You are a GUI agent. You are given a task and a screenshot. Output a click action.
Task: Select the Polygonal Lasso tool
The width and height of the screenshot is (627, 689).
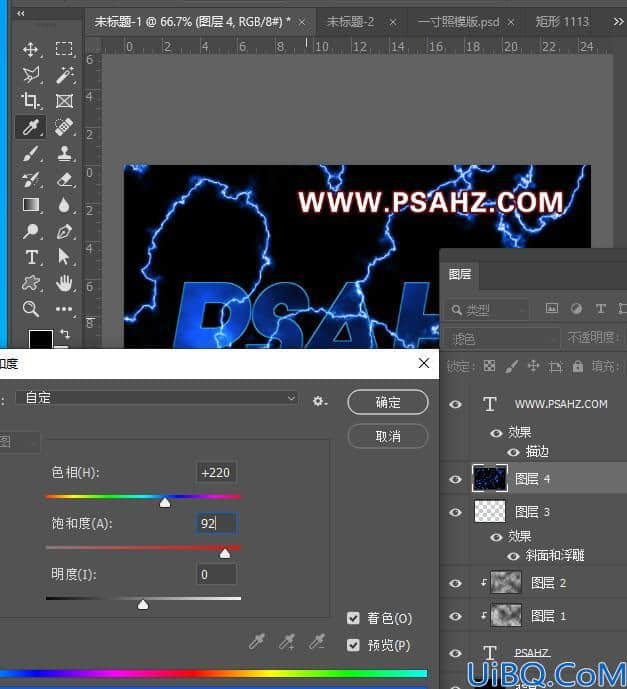31,75
